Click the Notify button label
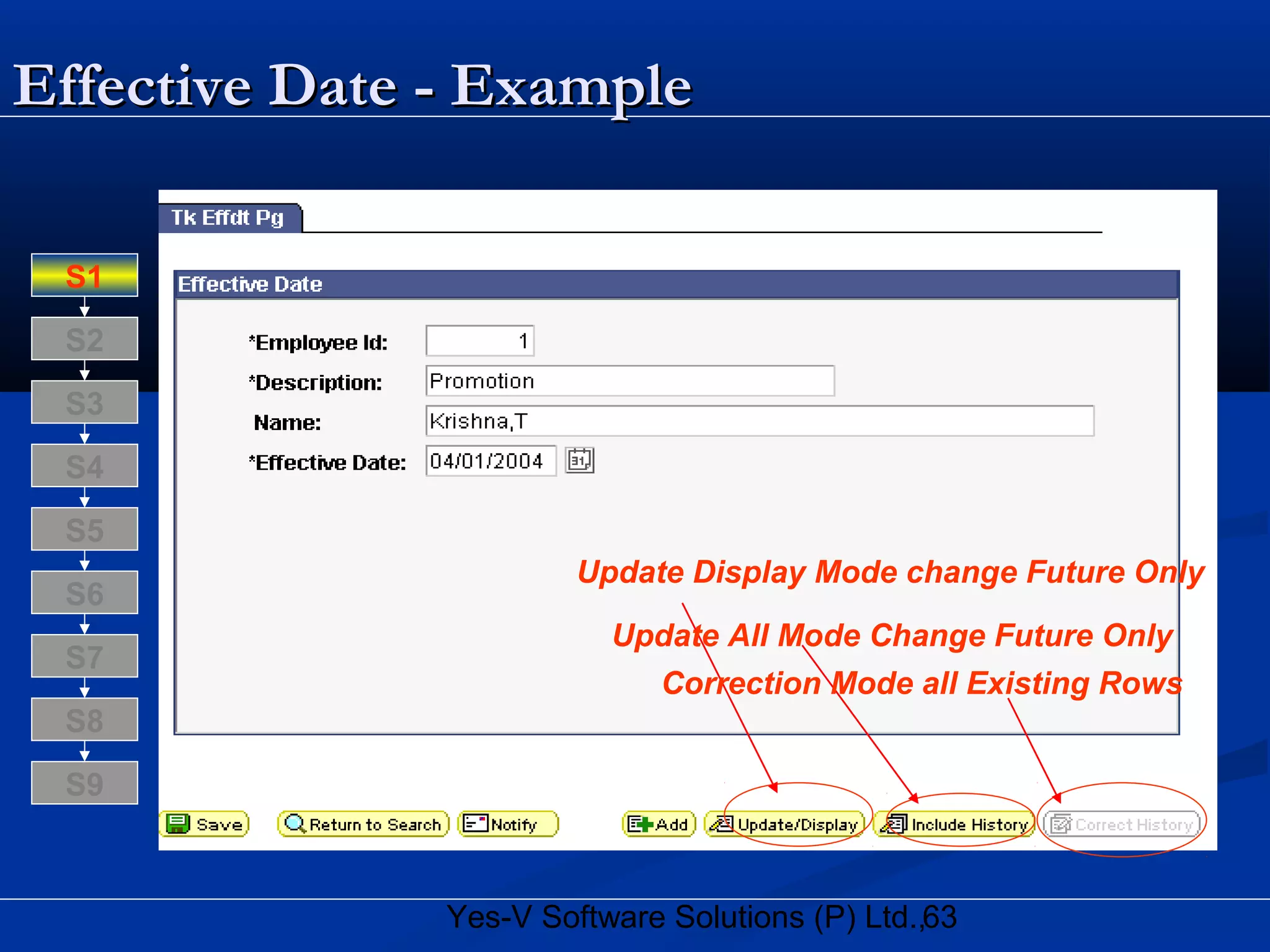 tap(513, 825)
